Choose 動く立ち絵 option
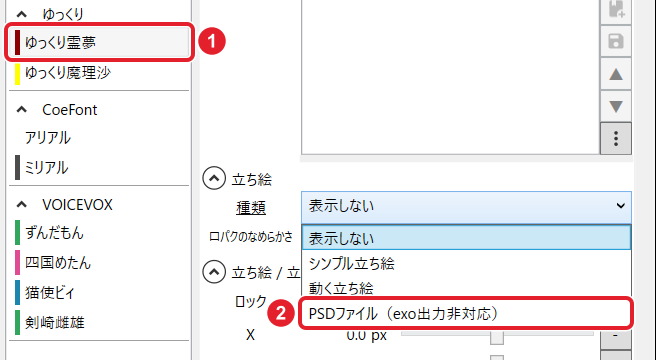The width and height of the screenshot is (656, 360). point(466,288)
